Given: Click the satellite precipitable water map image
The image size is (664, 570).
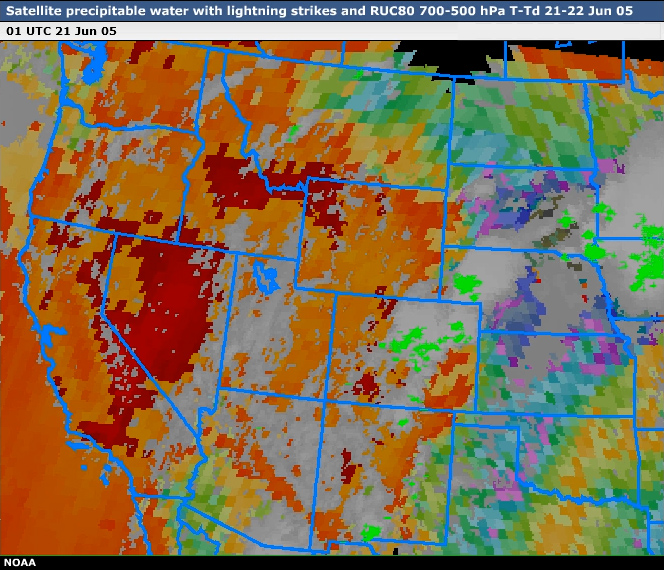Looking at the screenshot, I should pyautogui.click(x=332, y=298).
